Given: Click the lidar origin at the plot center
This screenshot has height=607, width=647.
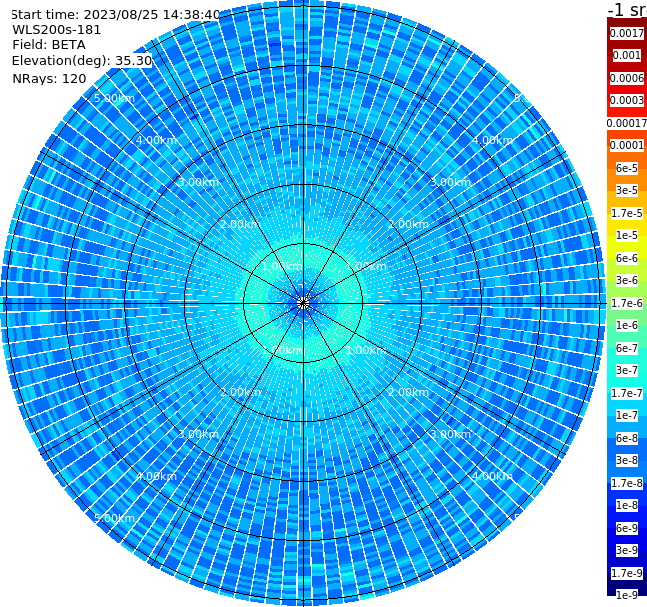Looking at the screenshot, I should click(x=303, y=304).
